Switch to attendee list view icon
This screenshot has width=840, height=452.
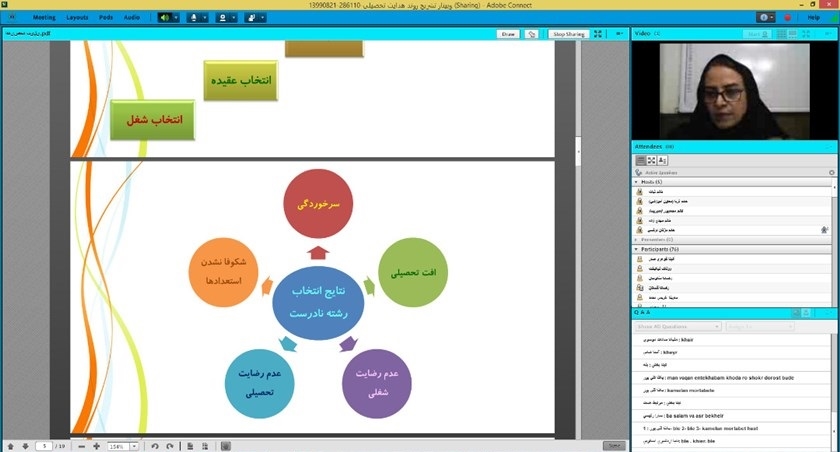point(641,160)
